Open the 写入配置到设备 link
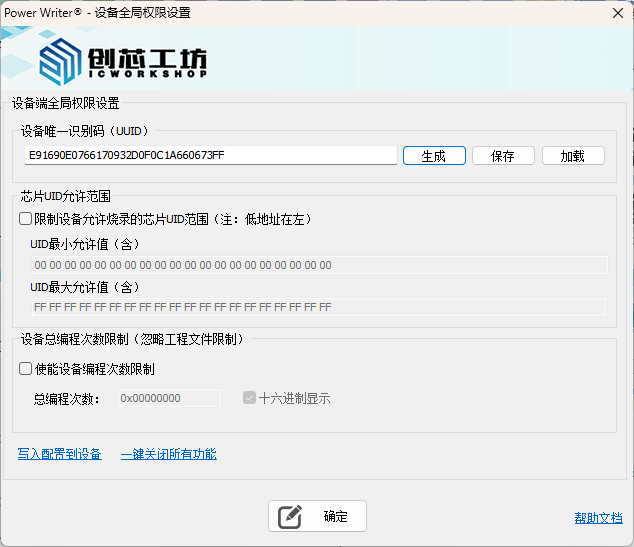Viewport: 634px width, 547px height. click(59, 454)
